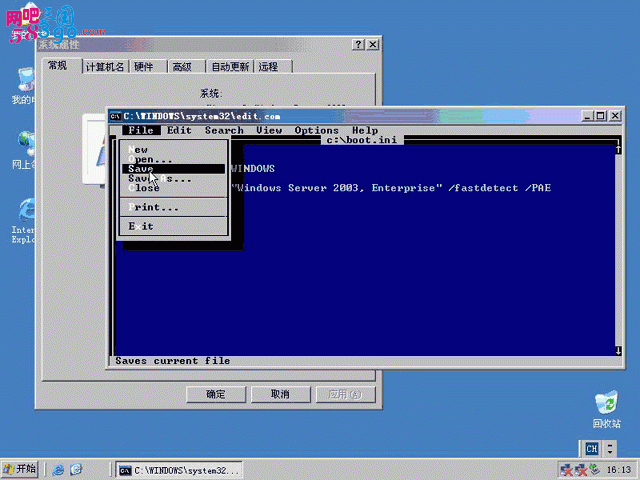The width and height of the screenshot is (640, 480).
Task: Select Save in the File menu
Action: tap(173, 169)
